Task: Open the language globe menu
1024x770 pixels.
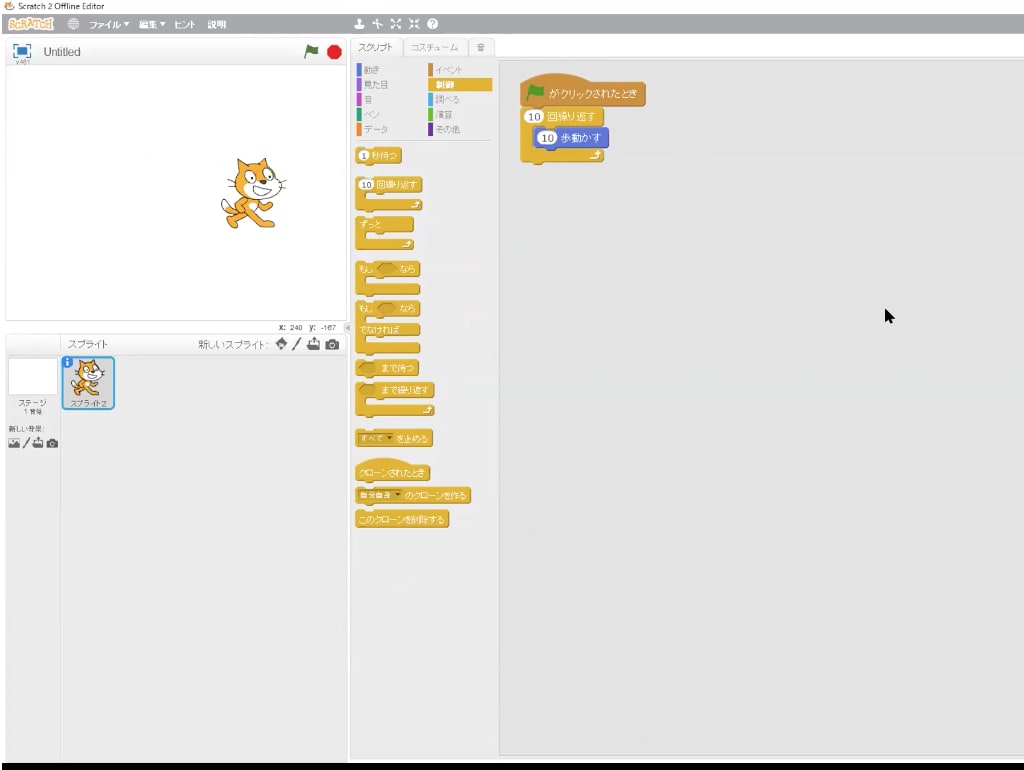Action: click(x=73, y=24)
